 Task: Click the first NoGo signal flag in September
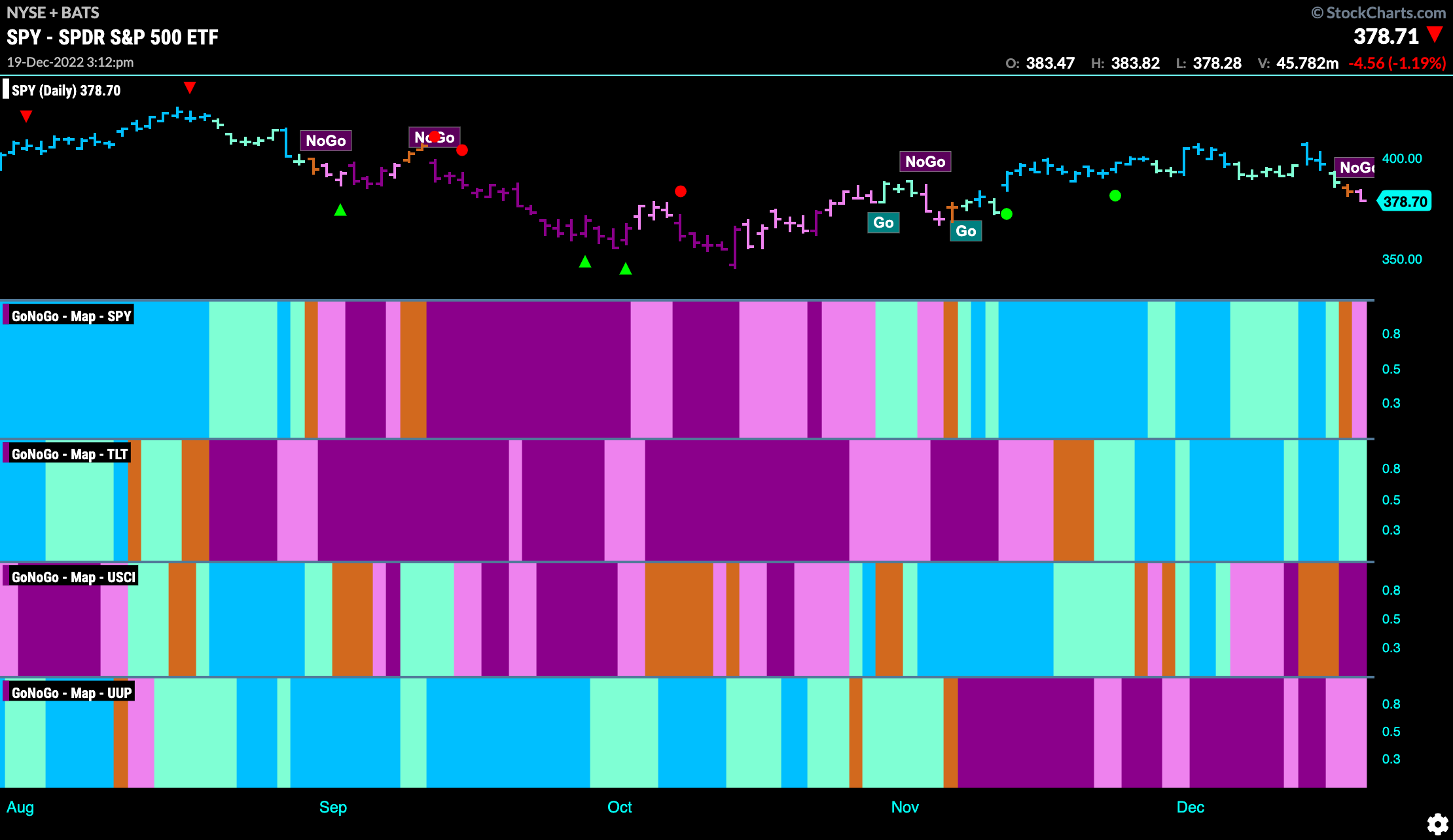coord(326,141)
